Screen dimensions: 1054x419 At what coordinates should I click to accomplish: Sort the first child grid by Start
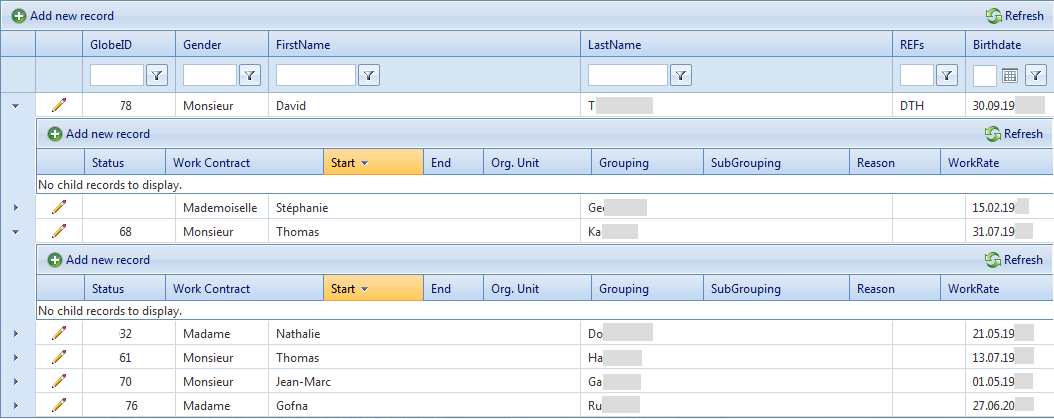point(343,163)
